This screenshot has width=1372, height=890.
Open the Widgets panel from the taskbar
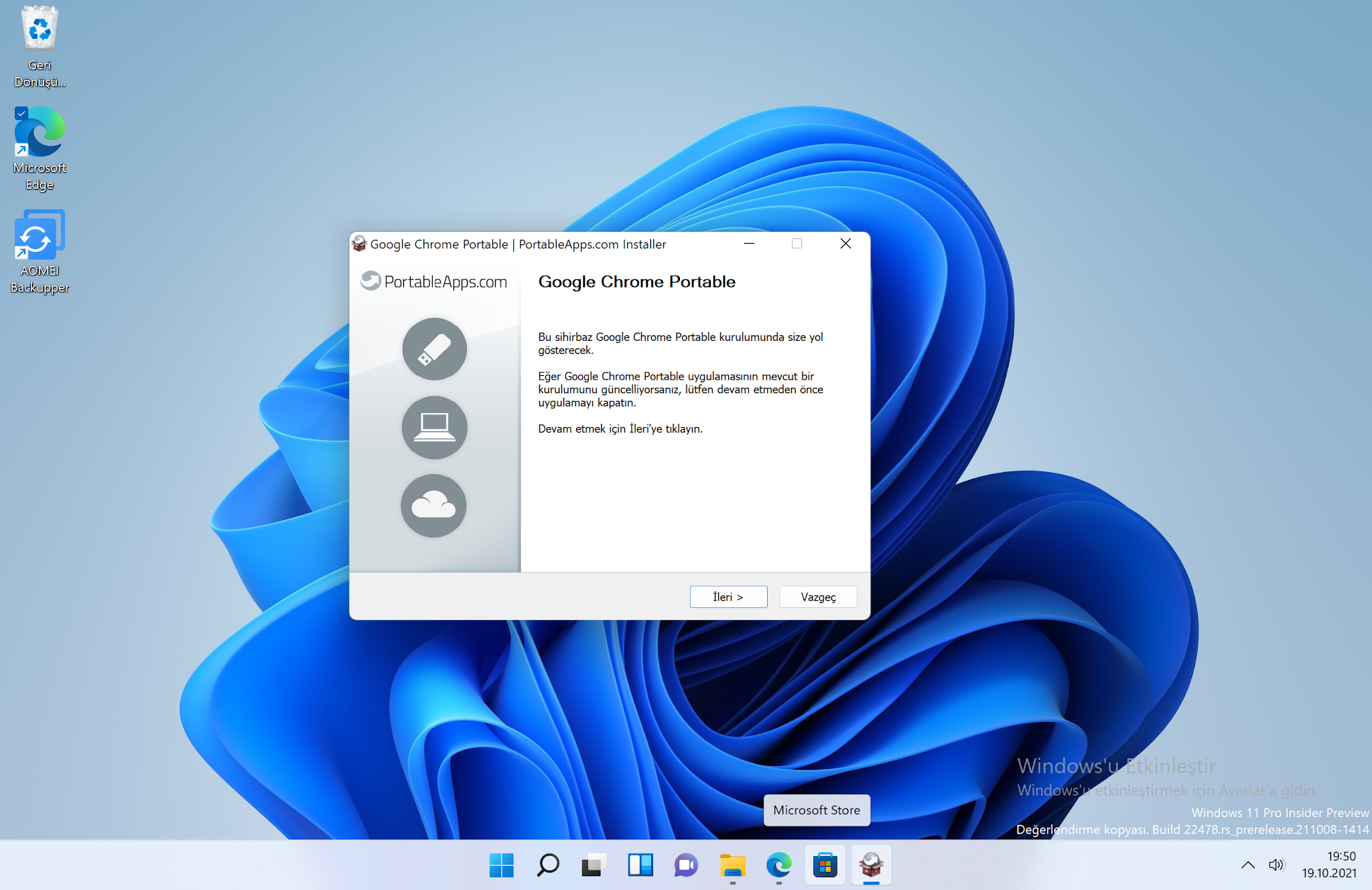pyautogui.click(x=640, y=865)
